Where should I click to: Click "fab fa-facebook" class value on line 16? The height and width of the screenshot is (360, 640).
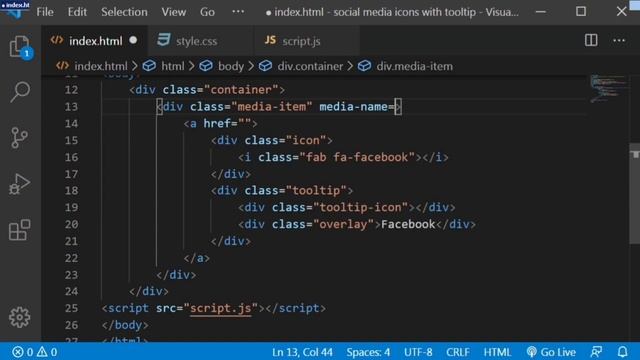tap(357, 157)
